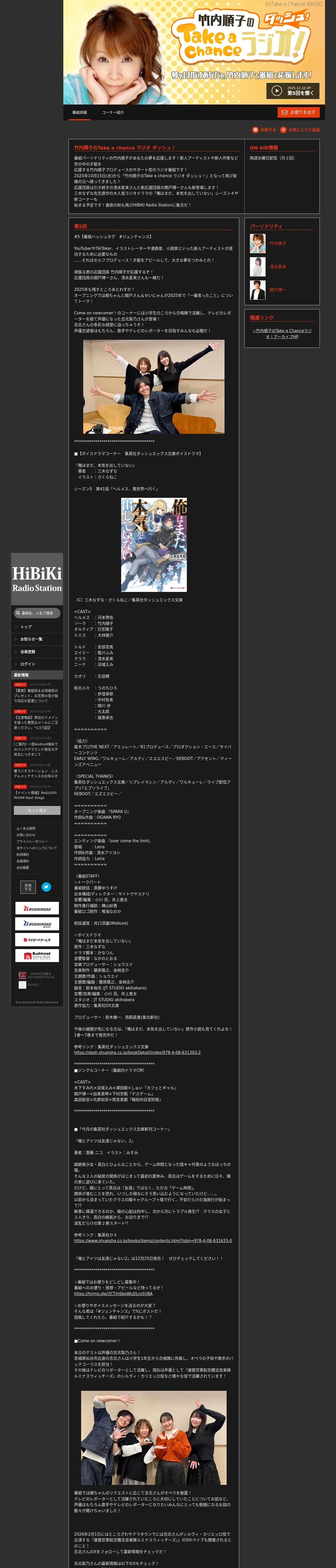The image size is (336, 1568).
Task: Open 当サイトへのリンクについて footer link
Action: pyautogui.click(x=37, y=848)
